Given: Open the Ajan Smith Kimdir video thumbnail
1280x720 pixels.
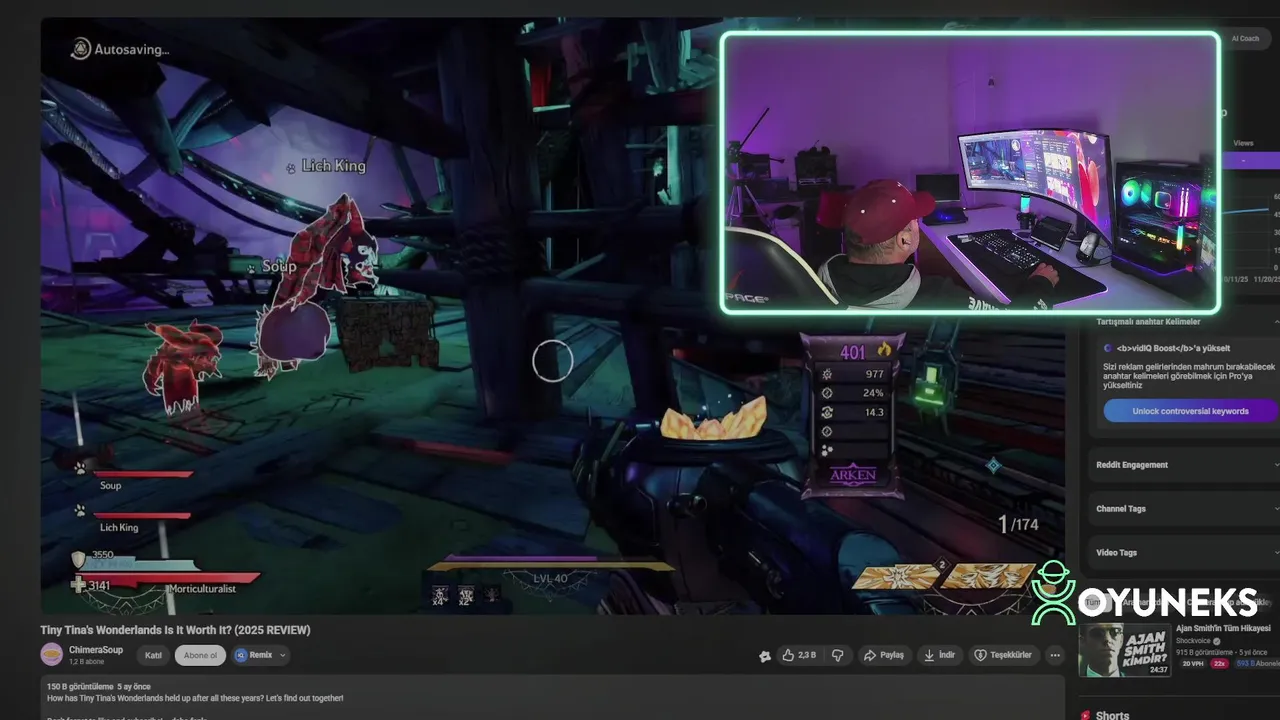Looking at the screenshot, I should pyautogui.click(x=1123, y=649).
